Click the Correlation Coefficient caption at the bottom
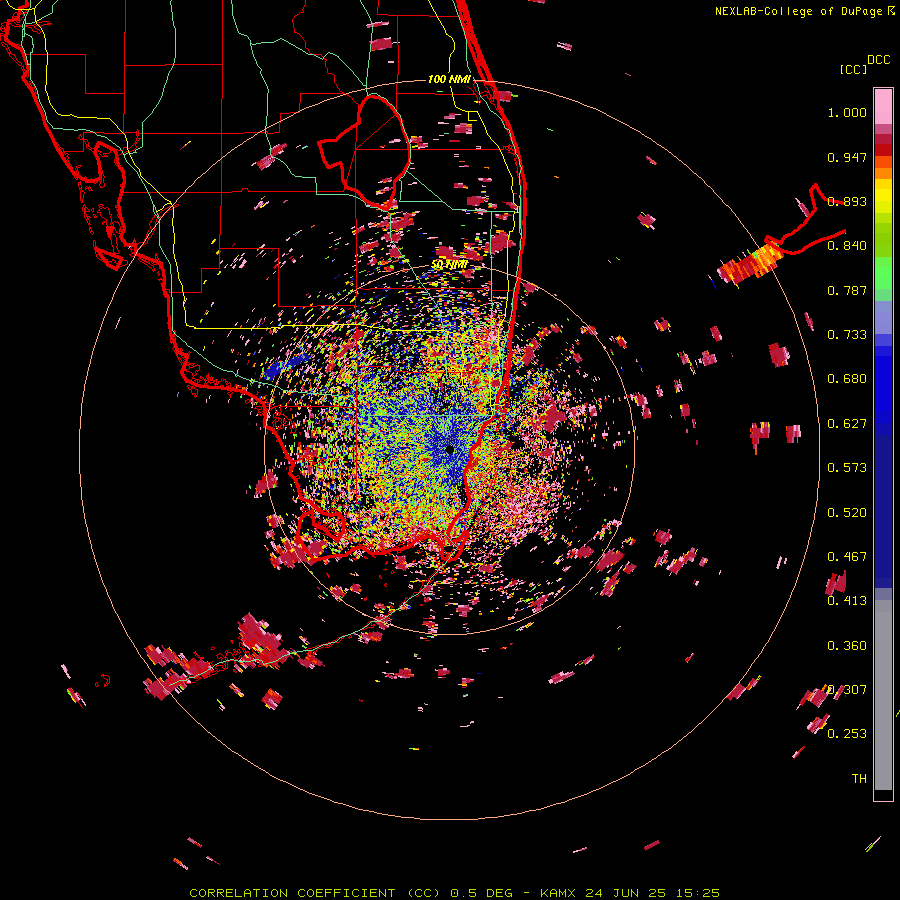The width and height of the screenshot is (900, 900). [x=454, y=893]
